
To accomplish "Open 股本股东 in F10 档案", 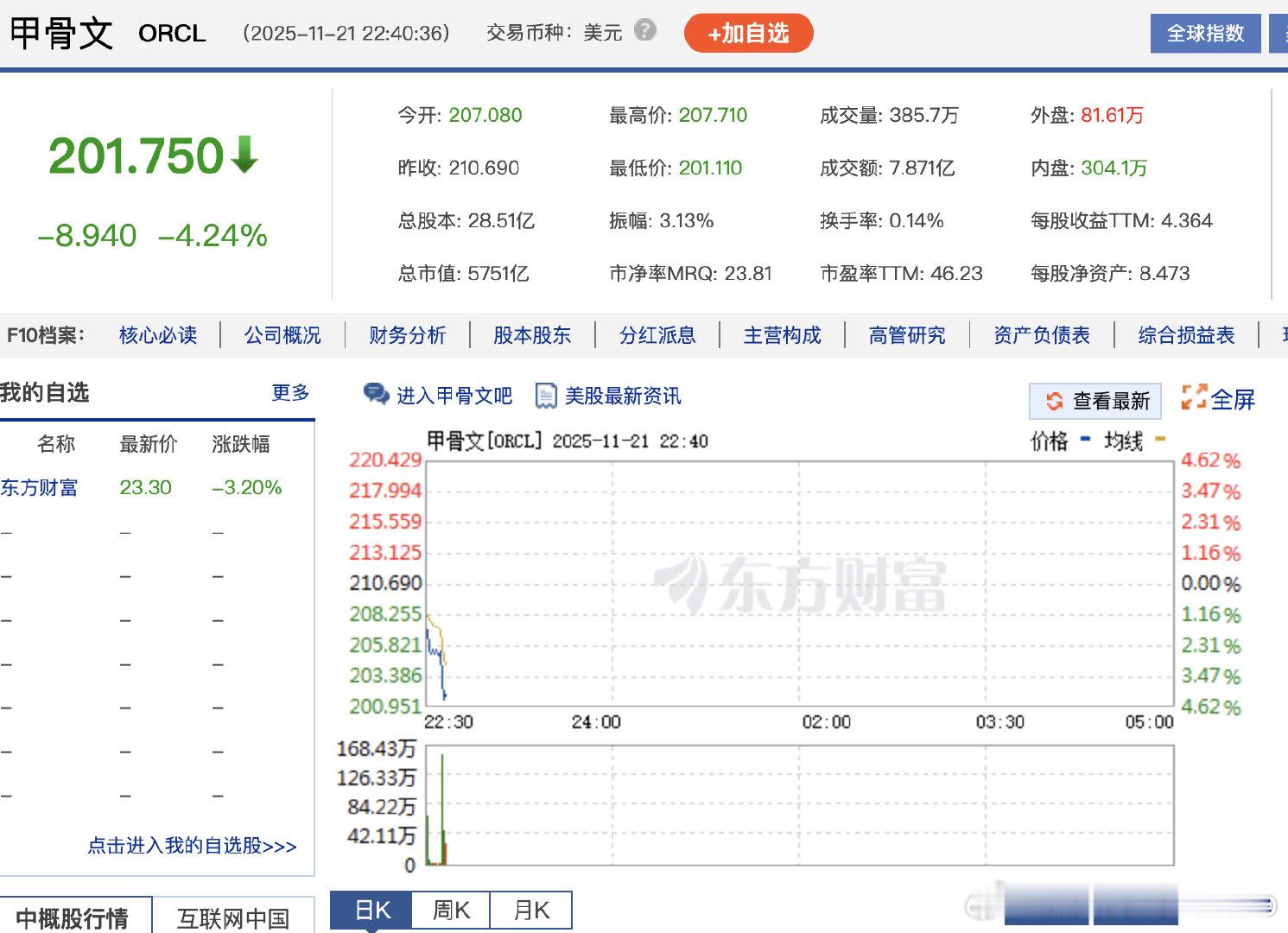I will coord(532,335).
